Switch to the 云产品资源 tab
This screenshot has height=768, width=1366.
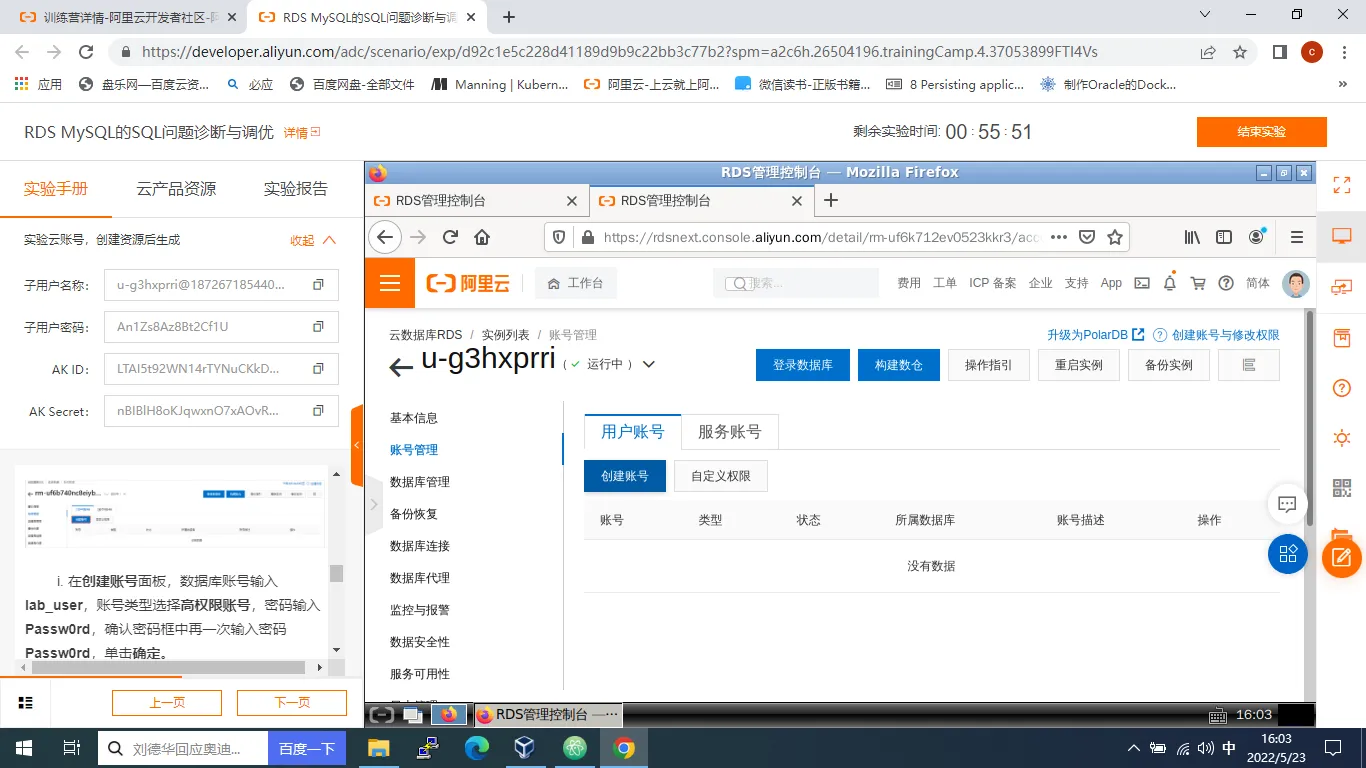coord(176,188)
